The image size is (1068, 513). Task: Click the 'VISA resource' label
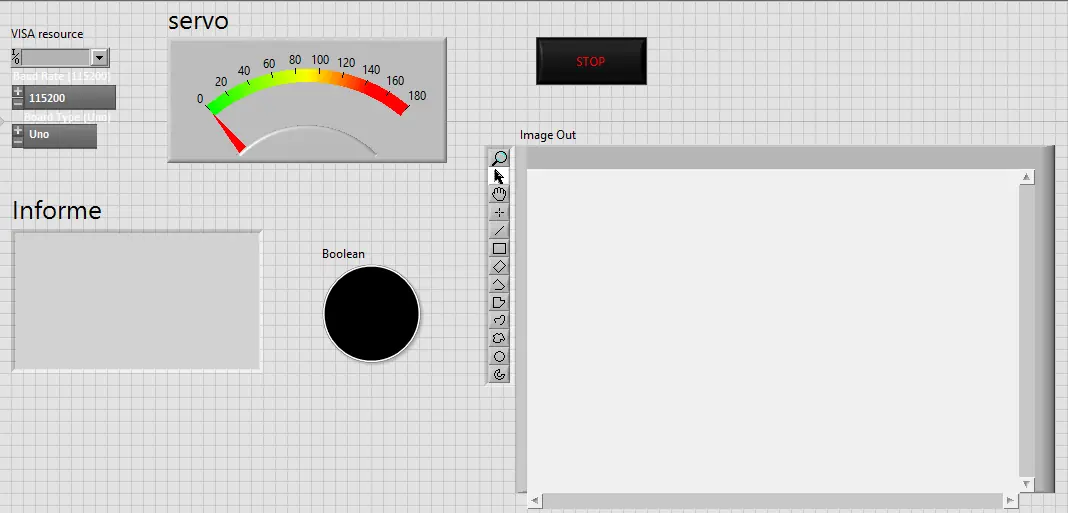click(x=47, y=34)
